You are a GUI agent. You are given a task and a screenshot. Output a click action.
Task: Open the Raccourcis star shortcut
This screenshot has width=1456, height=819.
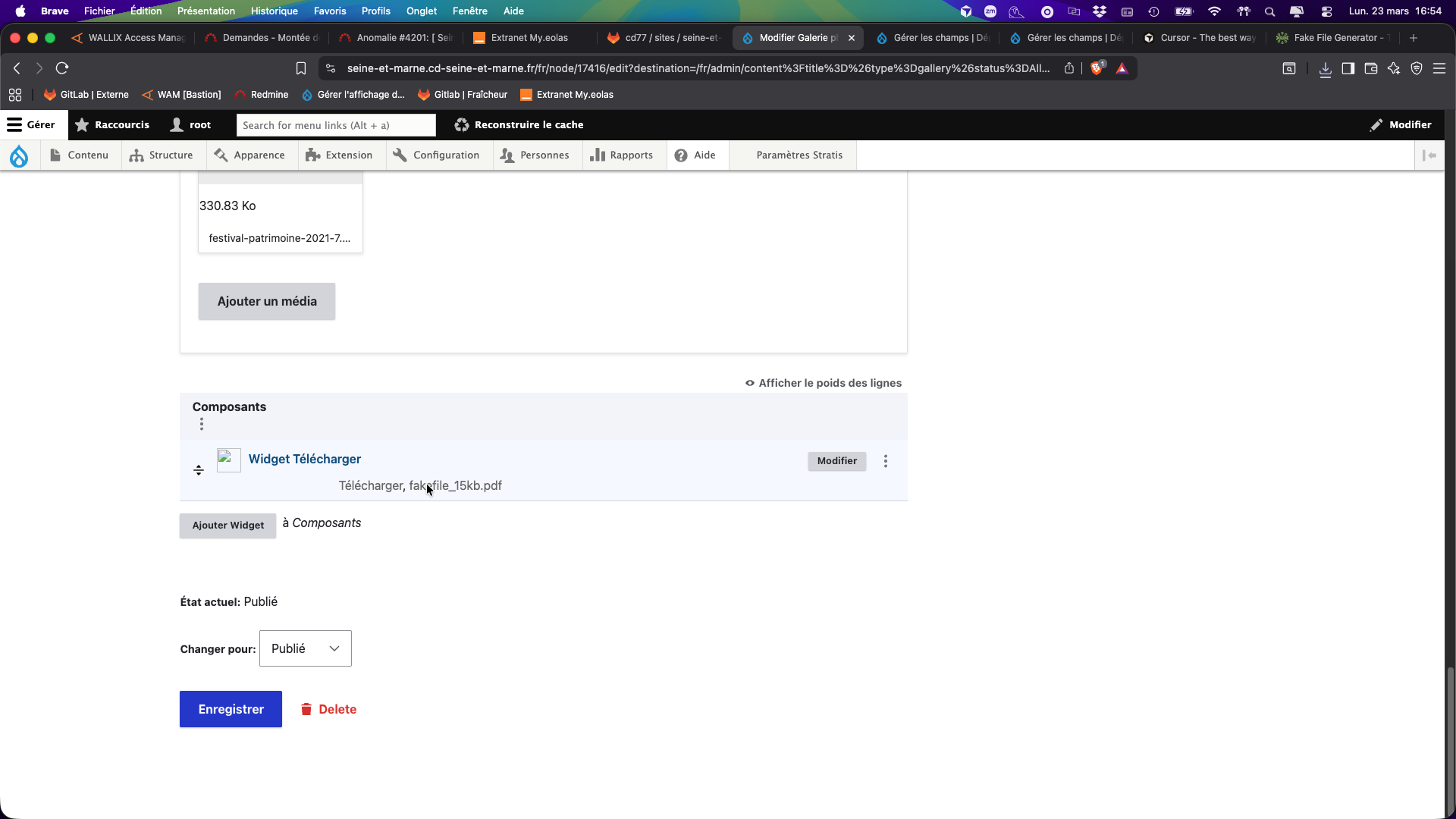112,125
